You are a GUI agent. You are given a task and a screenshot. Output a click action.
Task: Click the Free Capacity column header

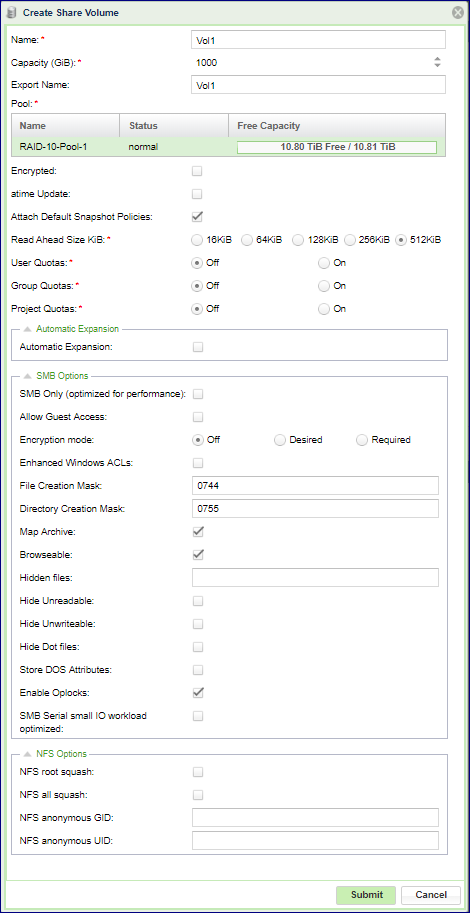pyautogui.click(x=337, y=126)
